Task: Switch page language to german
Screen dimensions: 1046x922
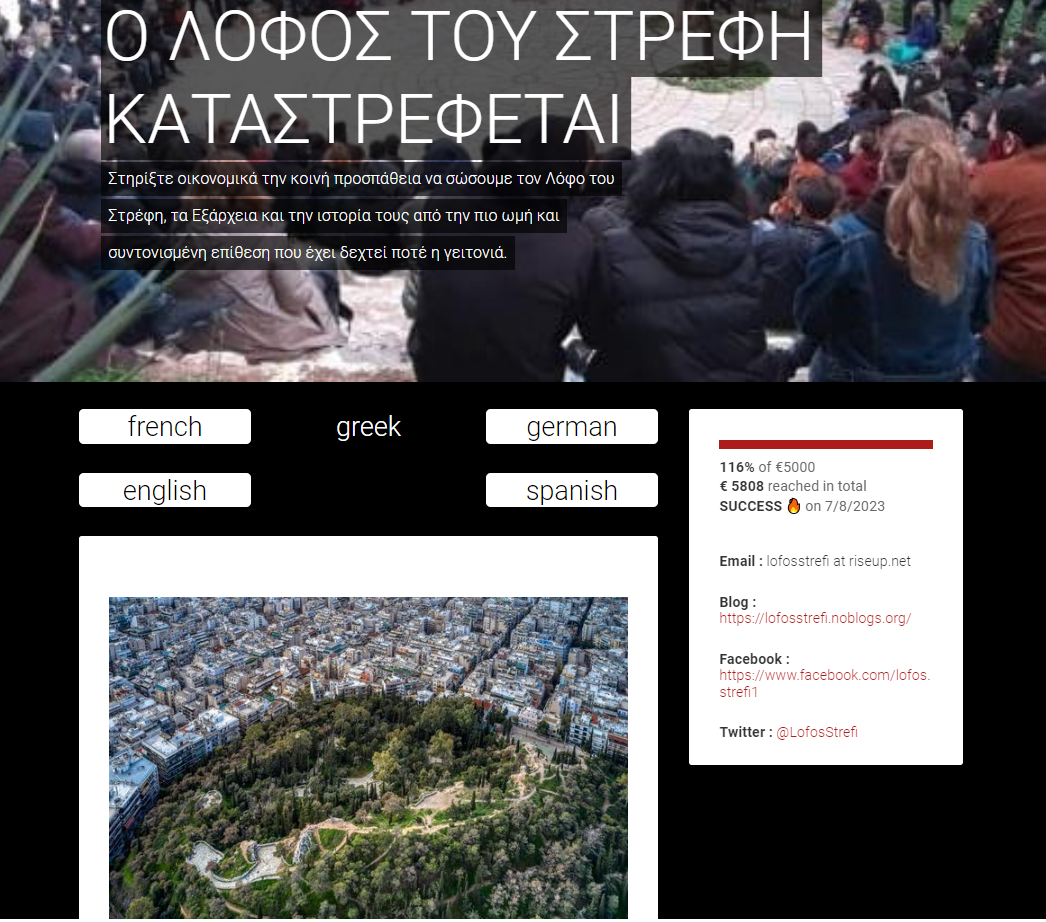Action: [572, 426]
